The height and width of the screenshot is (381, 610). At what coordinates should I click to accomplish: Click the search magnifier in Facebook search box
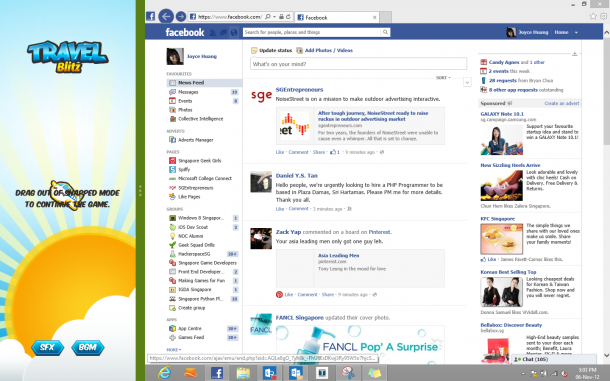pos(385,32)
